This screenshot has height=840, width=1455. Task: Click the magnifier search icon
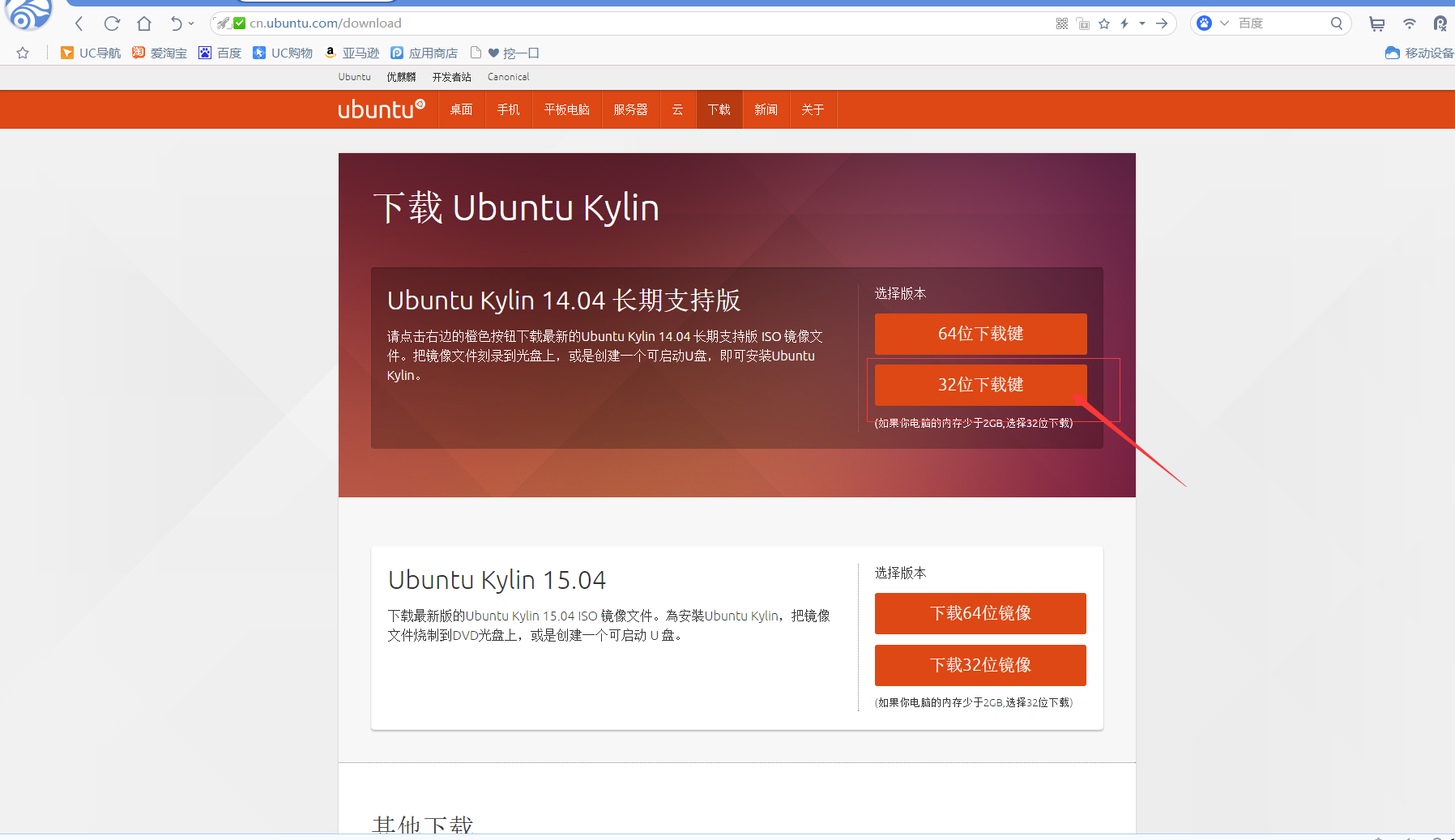(1337, 23)
